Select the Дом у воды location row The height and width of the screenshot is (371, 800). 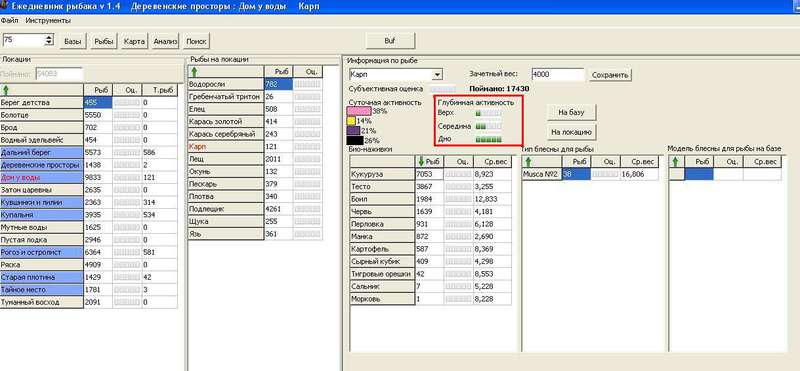pos(89,177)
